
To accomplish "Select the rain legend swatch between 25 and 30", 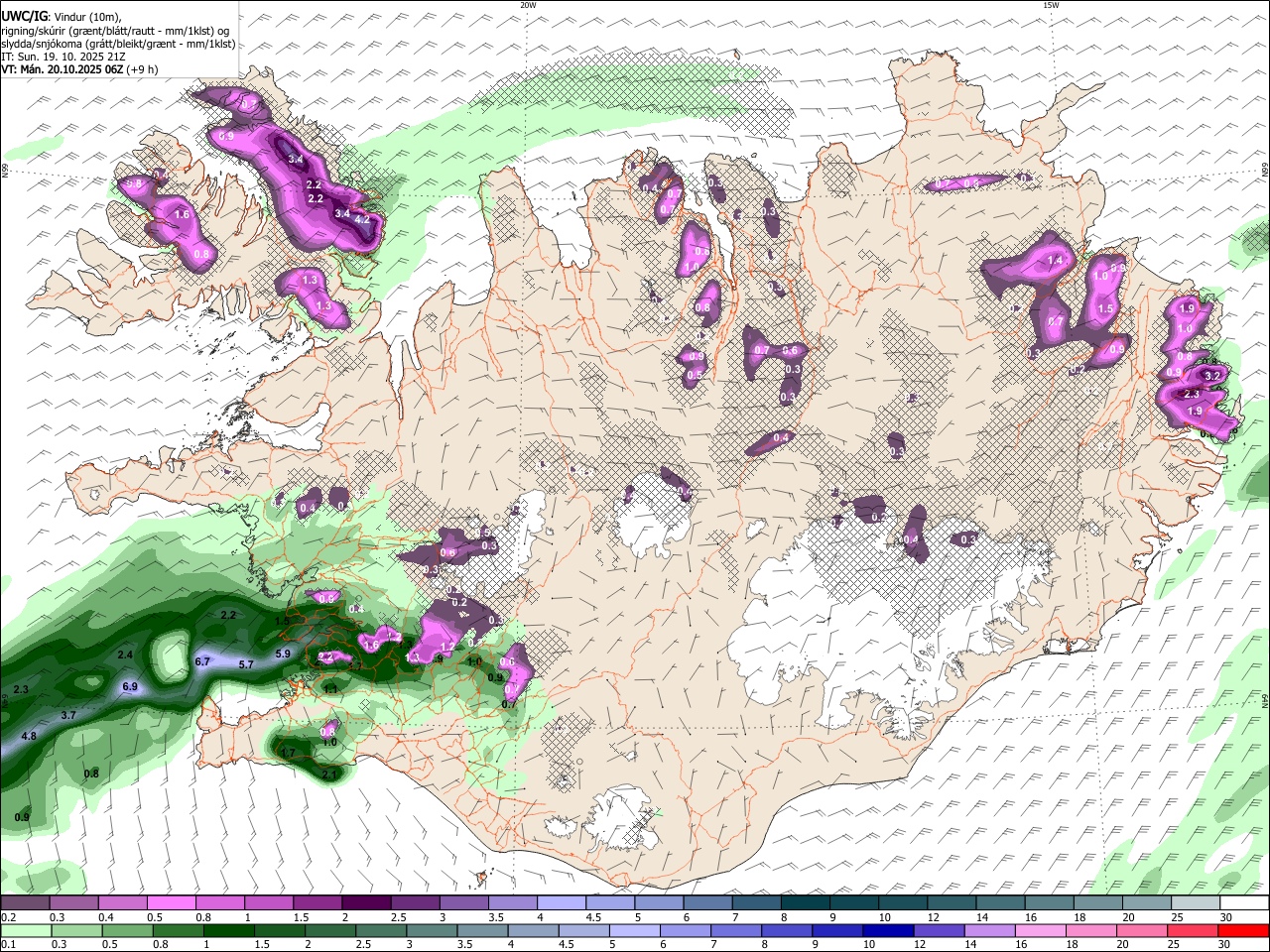I will pyautogui.click(x=1193, y=930).
